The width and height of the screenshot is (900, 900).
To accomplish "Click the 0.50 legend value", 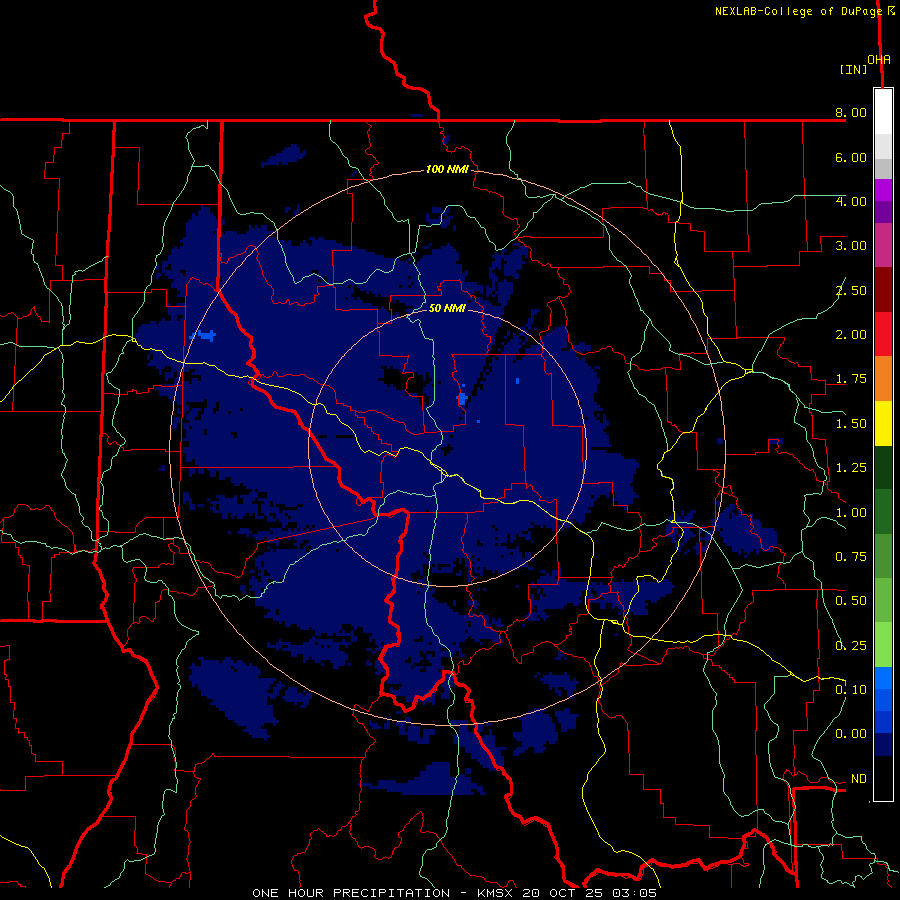I will 851,601.
